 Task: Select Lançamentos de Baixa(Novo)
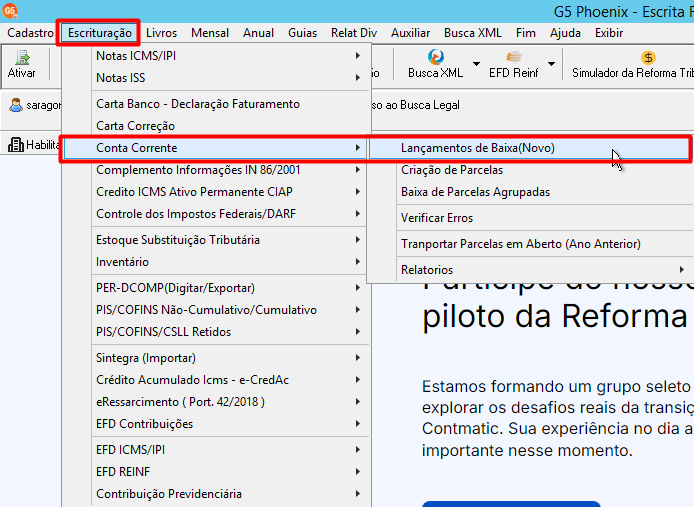pos(529,148)
